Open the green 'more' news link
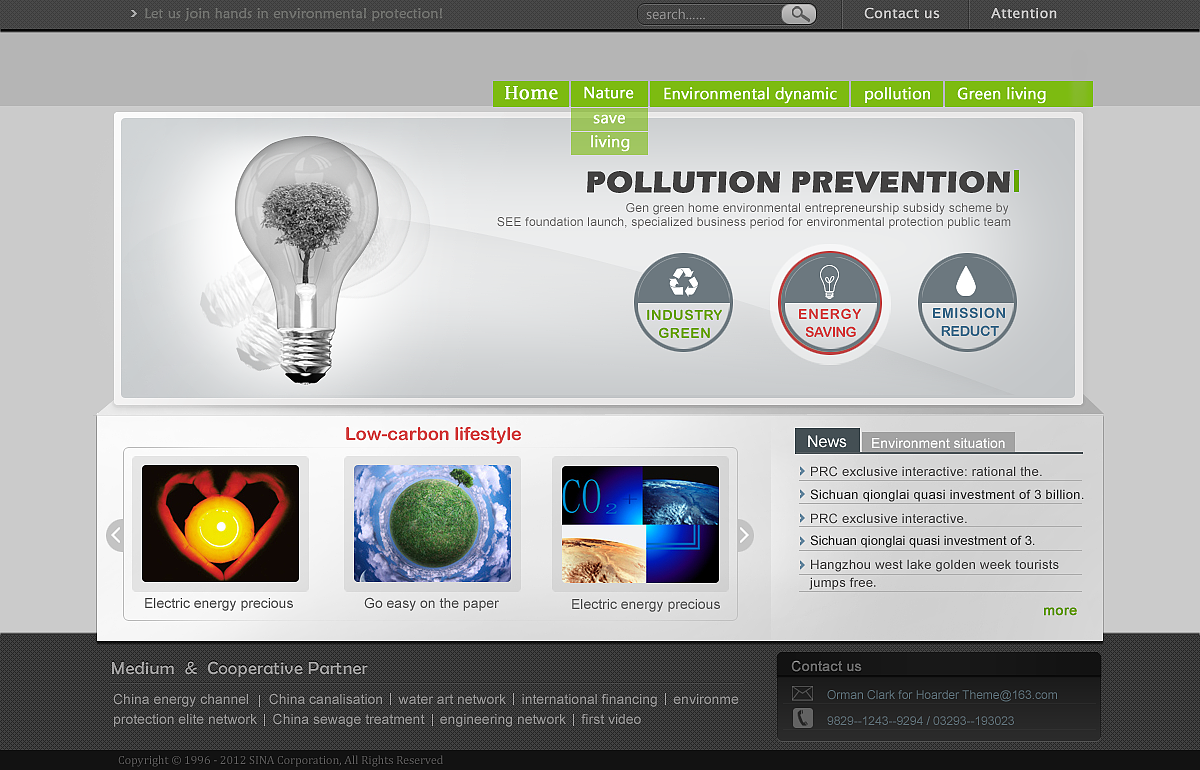 [x=1060, y=610]
